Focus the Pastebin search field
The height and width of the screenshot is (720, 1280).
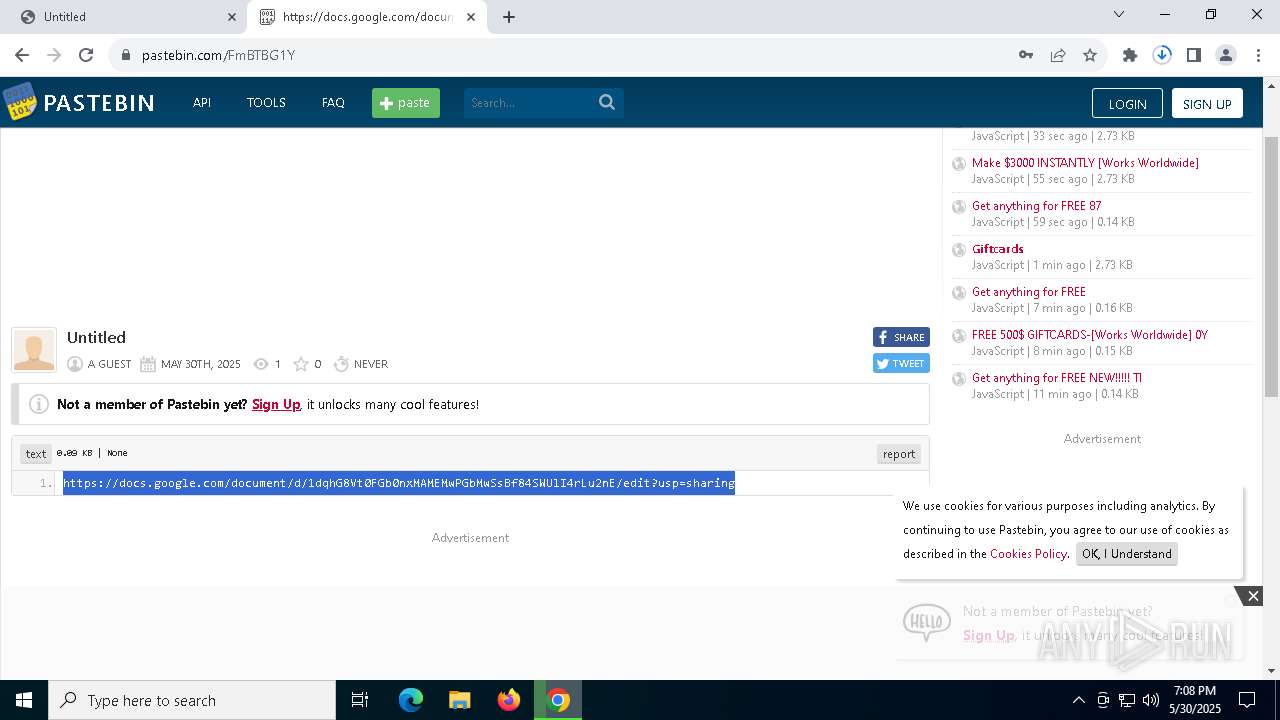(528, 103)
